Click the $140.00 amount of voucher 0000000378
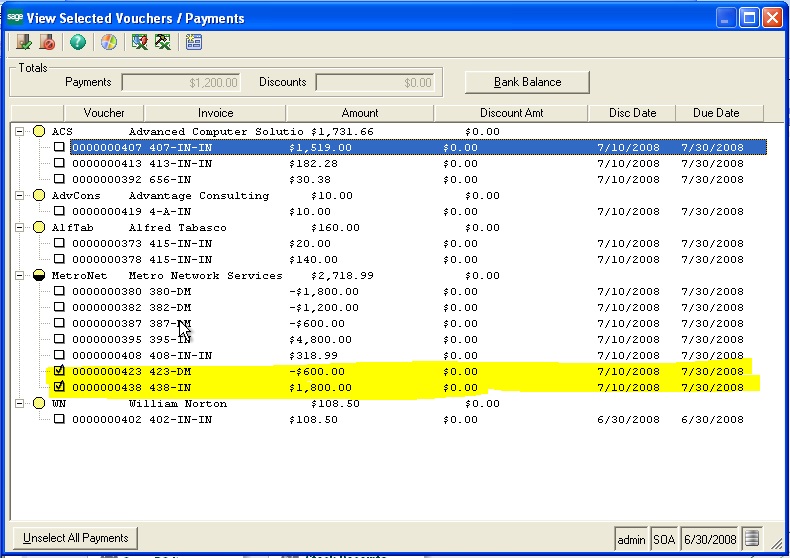Image resolution: width=790 pixels, height=558 pixels. tap(313, 260)
